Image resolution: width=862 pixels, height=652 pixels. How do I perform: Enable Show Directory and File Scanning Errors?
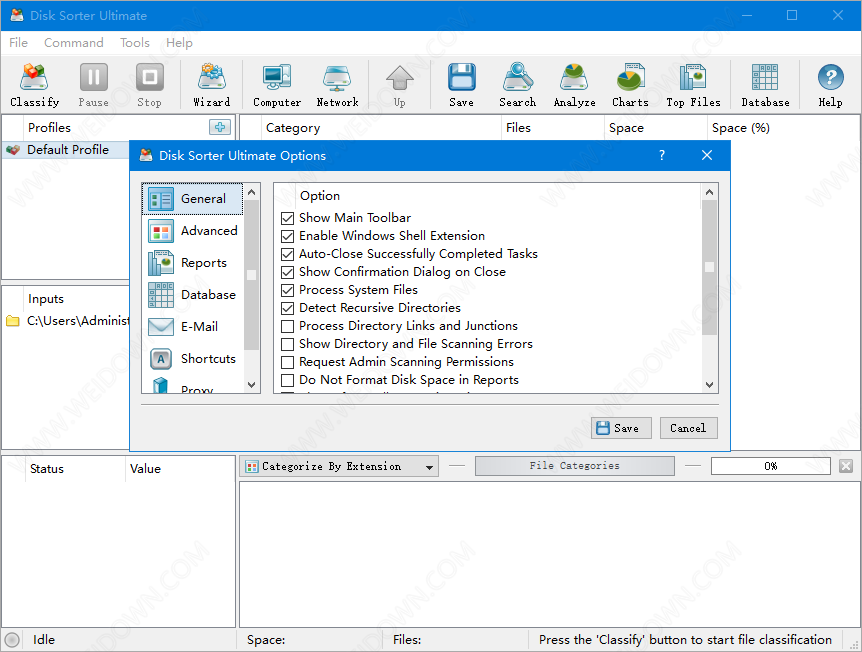click(288, 345)
